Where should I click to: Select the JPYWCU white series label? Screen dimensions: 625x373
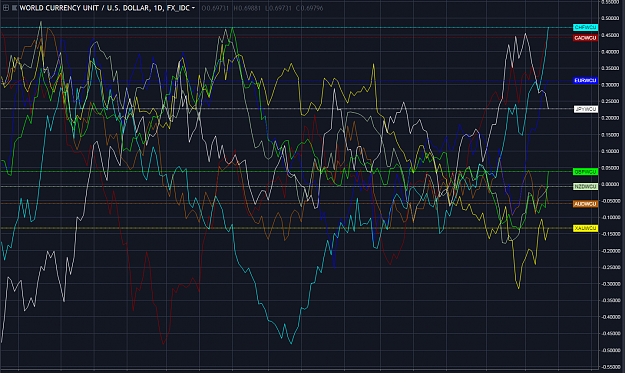coord(586,109)
